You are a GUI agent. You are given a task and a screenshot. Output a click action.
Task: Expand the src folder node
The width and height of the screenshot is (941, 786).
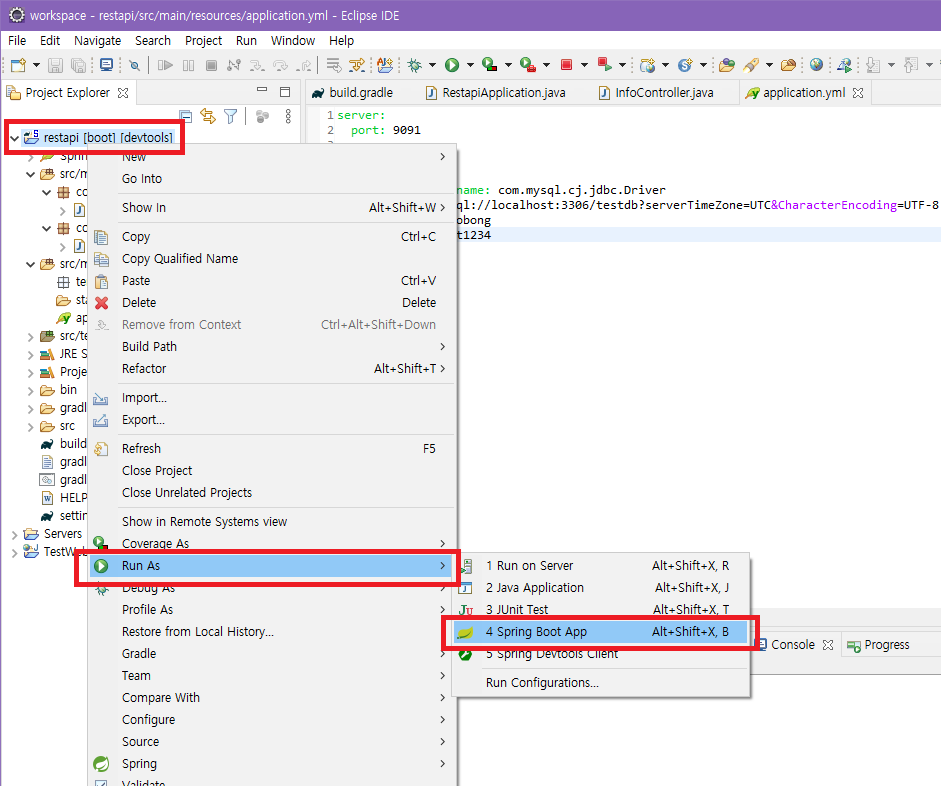31,427
